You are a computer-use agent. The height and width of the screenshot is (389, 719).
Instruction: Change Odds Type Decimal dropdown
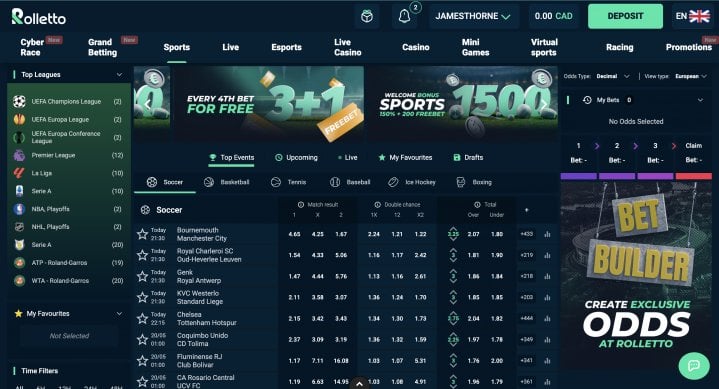pos(613,76)
